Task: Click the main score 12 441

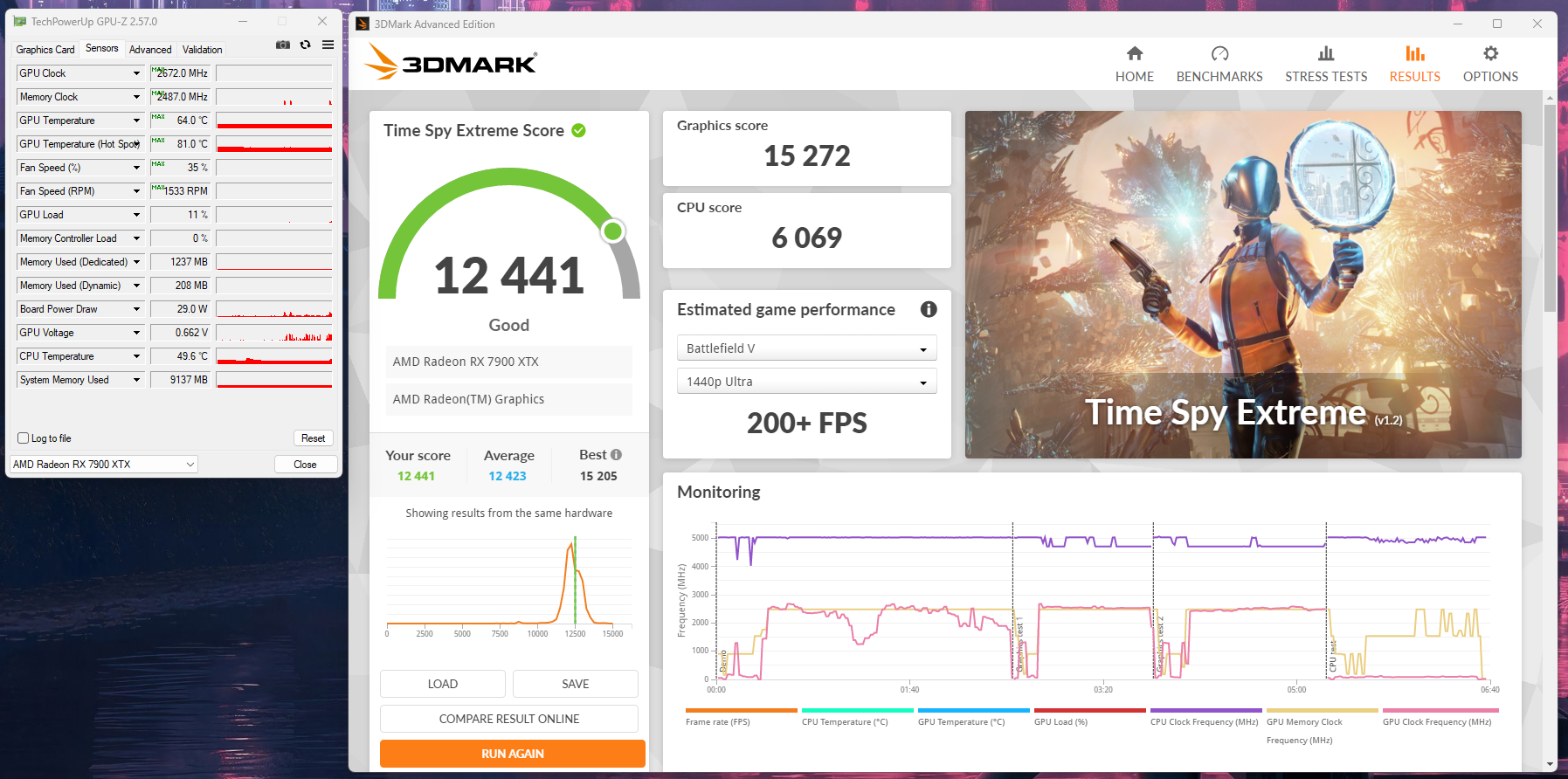Action: pyautogui.click(x=509, y=275)
